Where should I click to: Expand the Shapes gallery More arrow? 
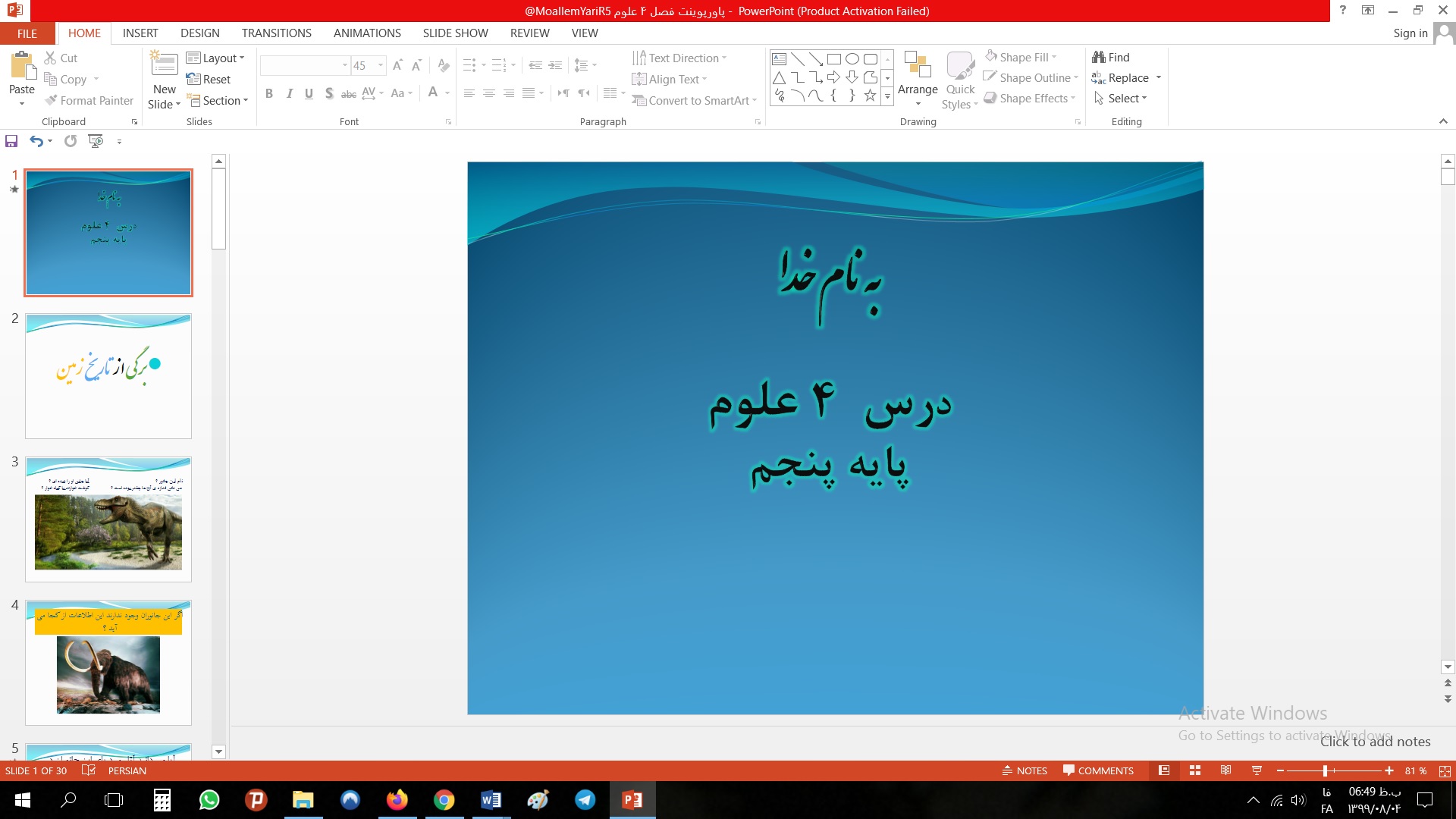tap(887, 98)
